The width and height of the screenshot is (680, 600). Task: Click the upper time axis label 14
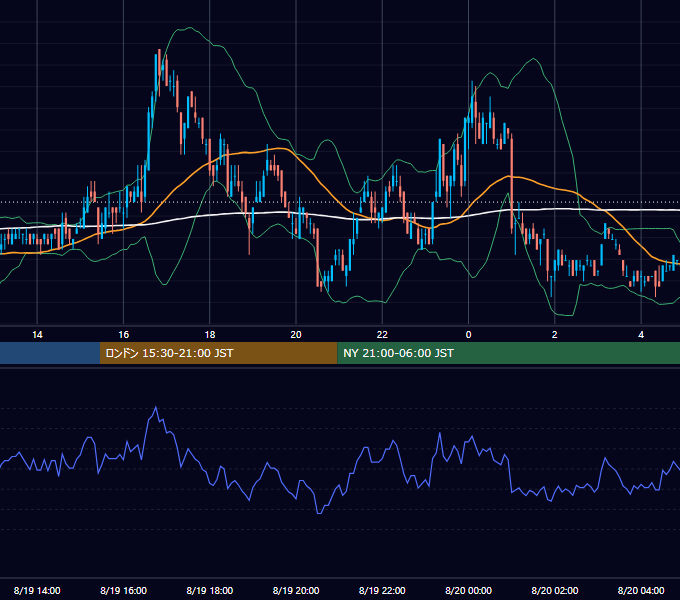(37, 335)
